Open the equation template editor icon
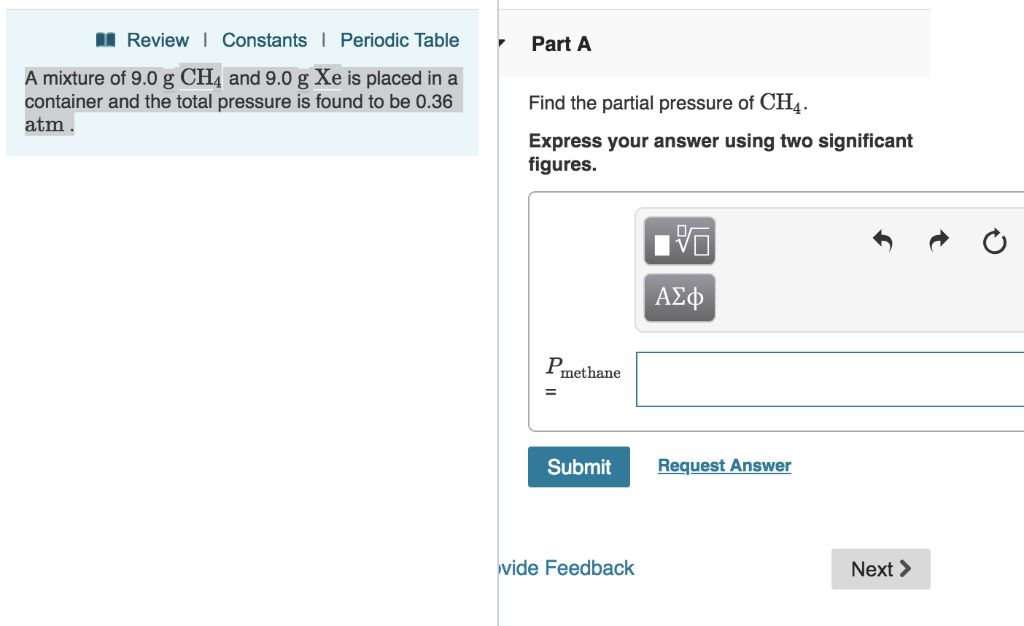The image size is (1024, 626). (679, 240)
